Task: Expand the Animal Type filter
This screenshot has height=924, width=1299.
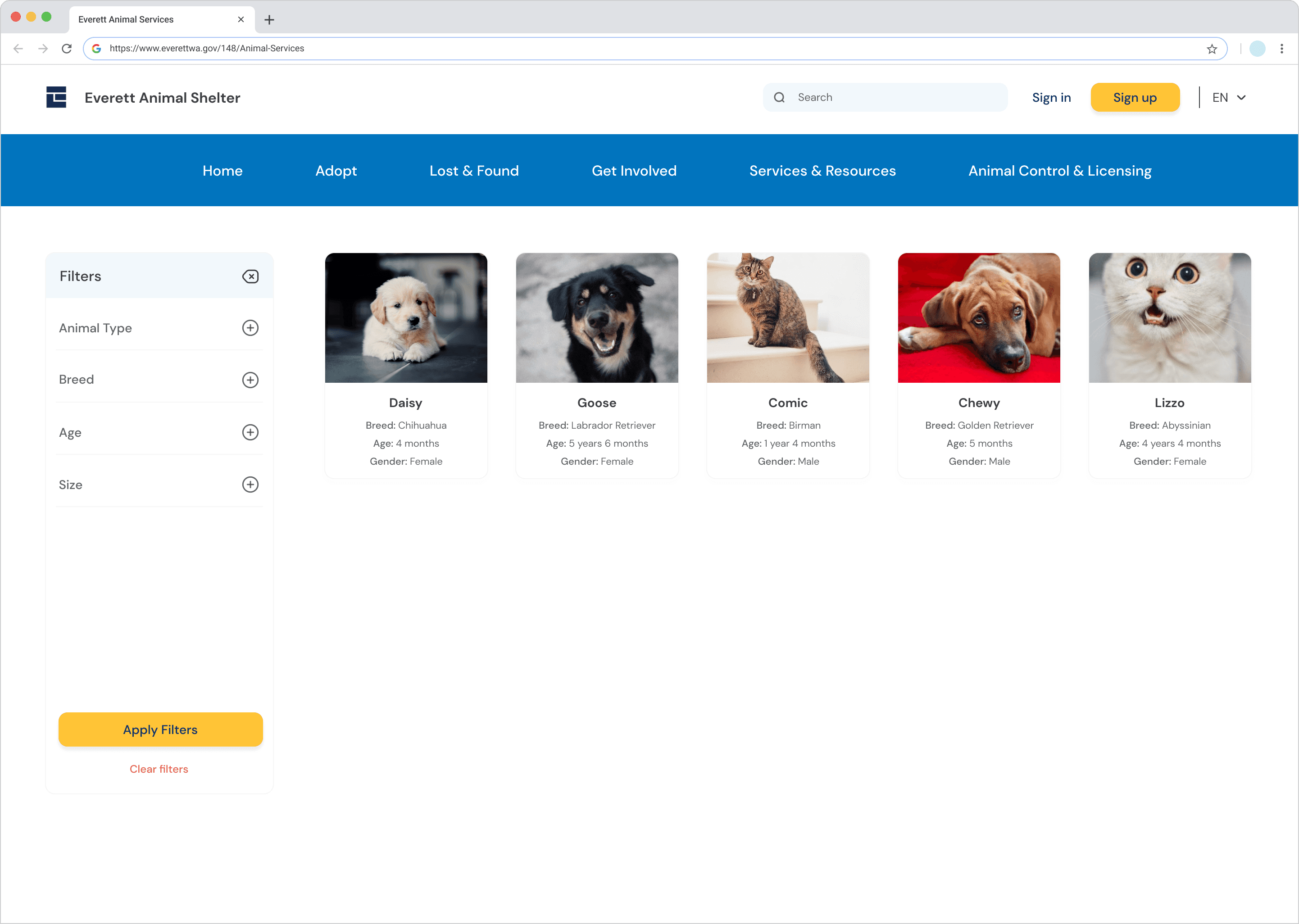Action: pos(250,328)
